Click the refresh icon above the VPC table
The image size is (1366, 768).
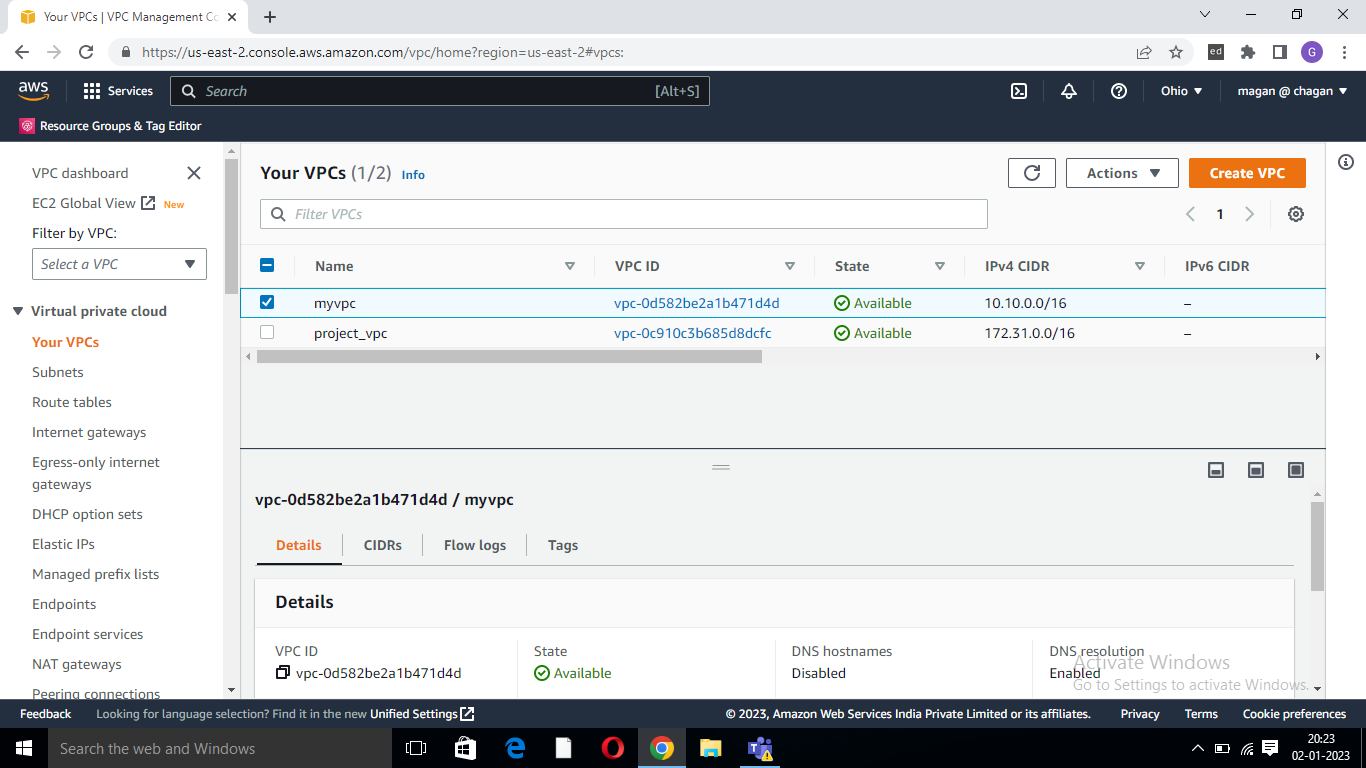coord(1031,172)
